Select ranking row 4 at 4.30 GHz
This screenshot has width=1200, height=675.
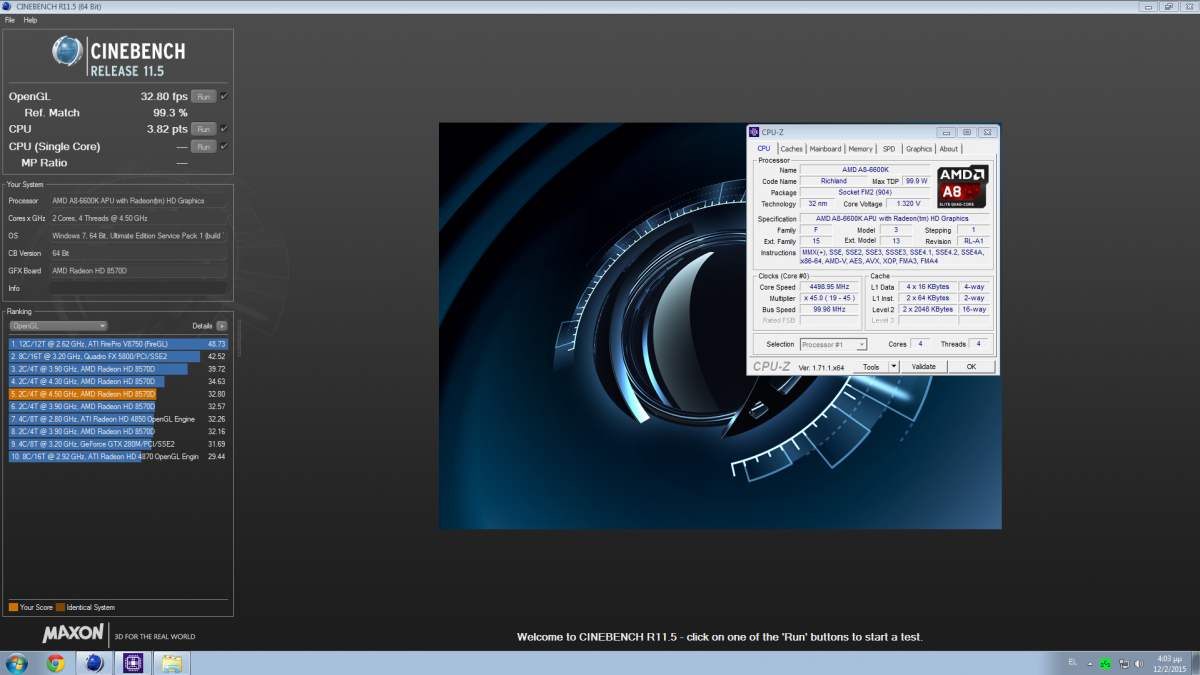coord(118,381)
